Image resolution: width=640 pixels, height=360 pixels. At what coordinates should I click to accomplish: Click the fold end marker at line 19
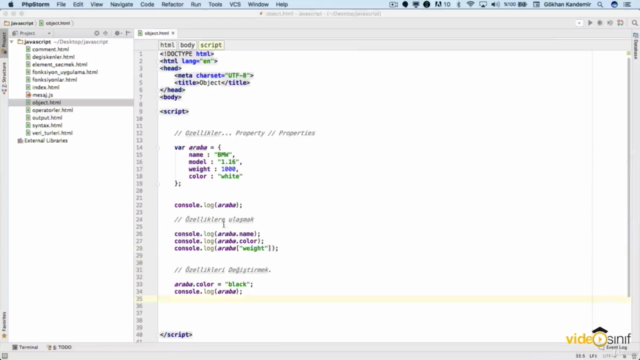pos(159,184)
